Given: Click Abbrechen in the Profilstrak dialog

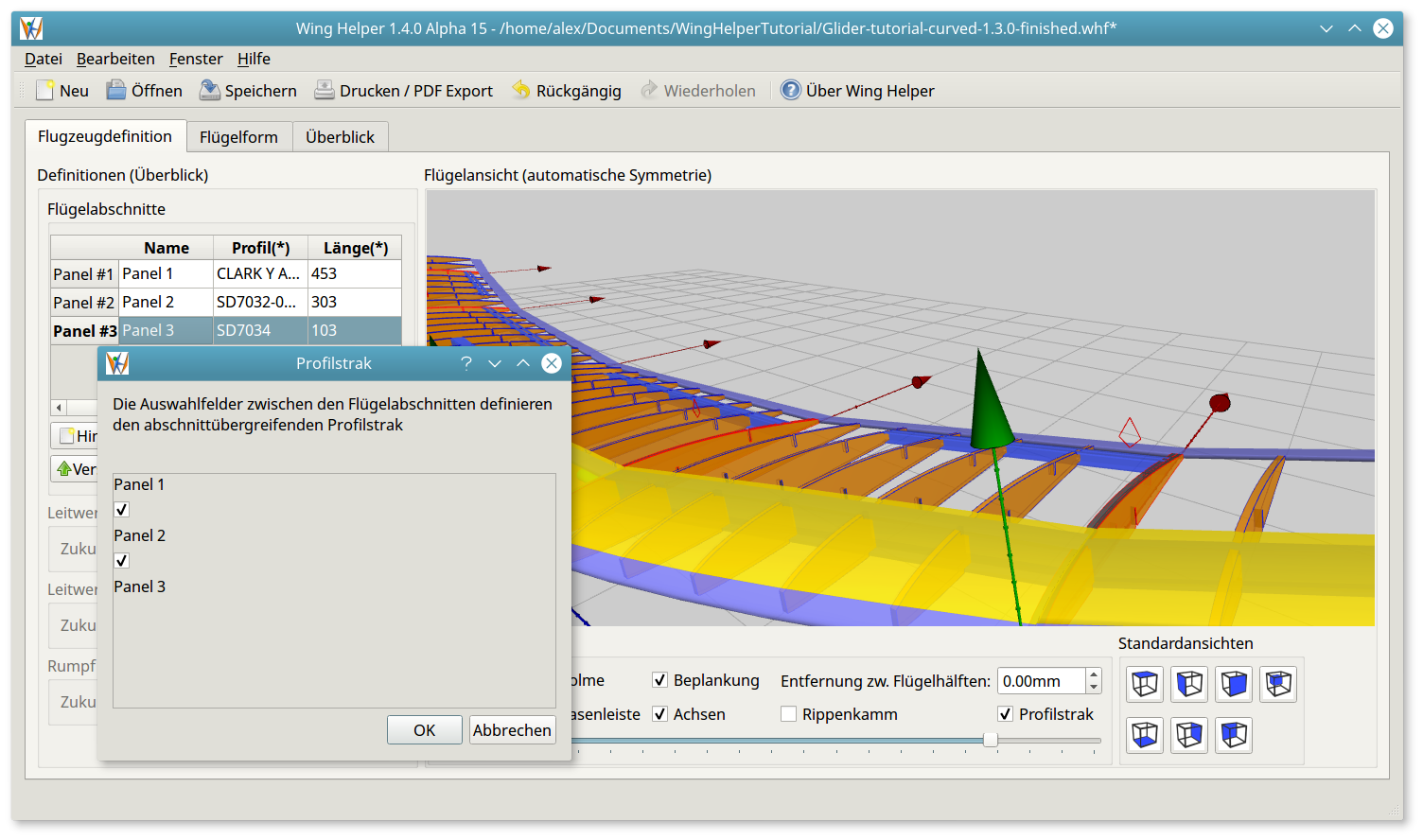Looking at the screenshot, I should click(x=512, y=730).
